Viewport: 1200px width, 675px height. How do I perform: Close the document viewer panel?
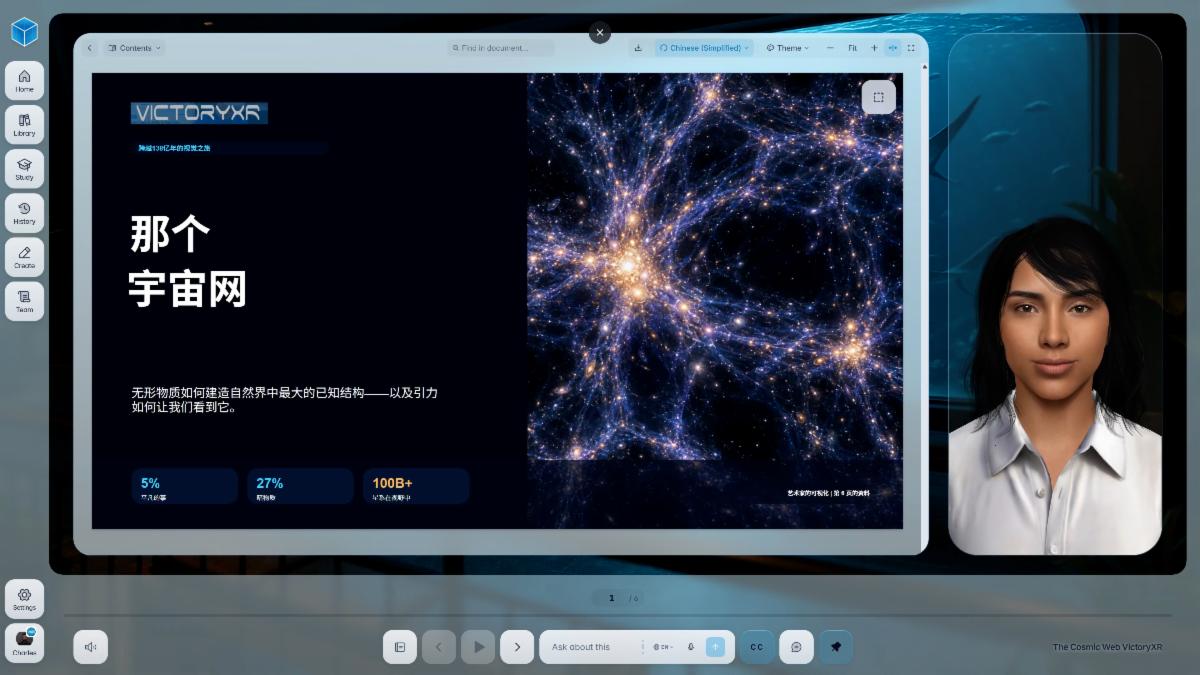pos(600,33)
